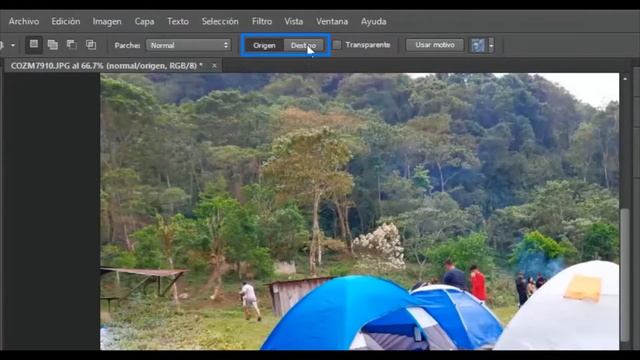Open the Texto menu

178,21
